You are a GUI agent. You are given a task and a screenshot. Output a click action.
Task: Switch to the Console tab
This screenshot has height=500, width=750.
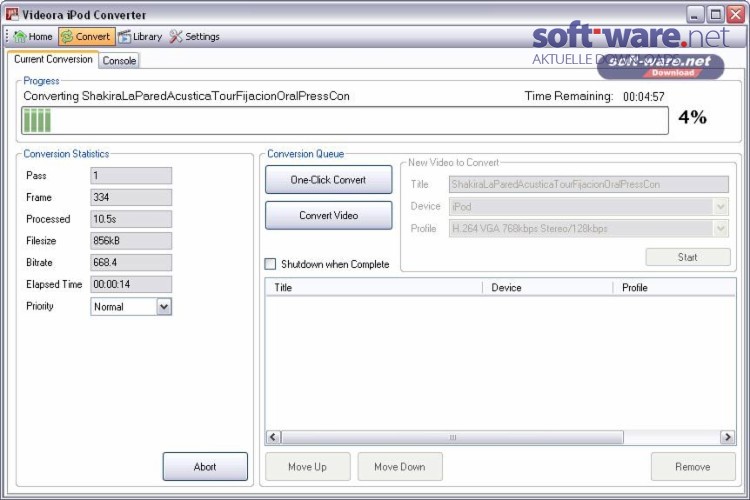(119, 61)
